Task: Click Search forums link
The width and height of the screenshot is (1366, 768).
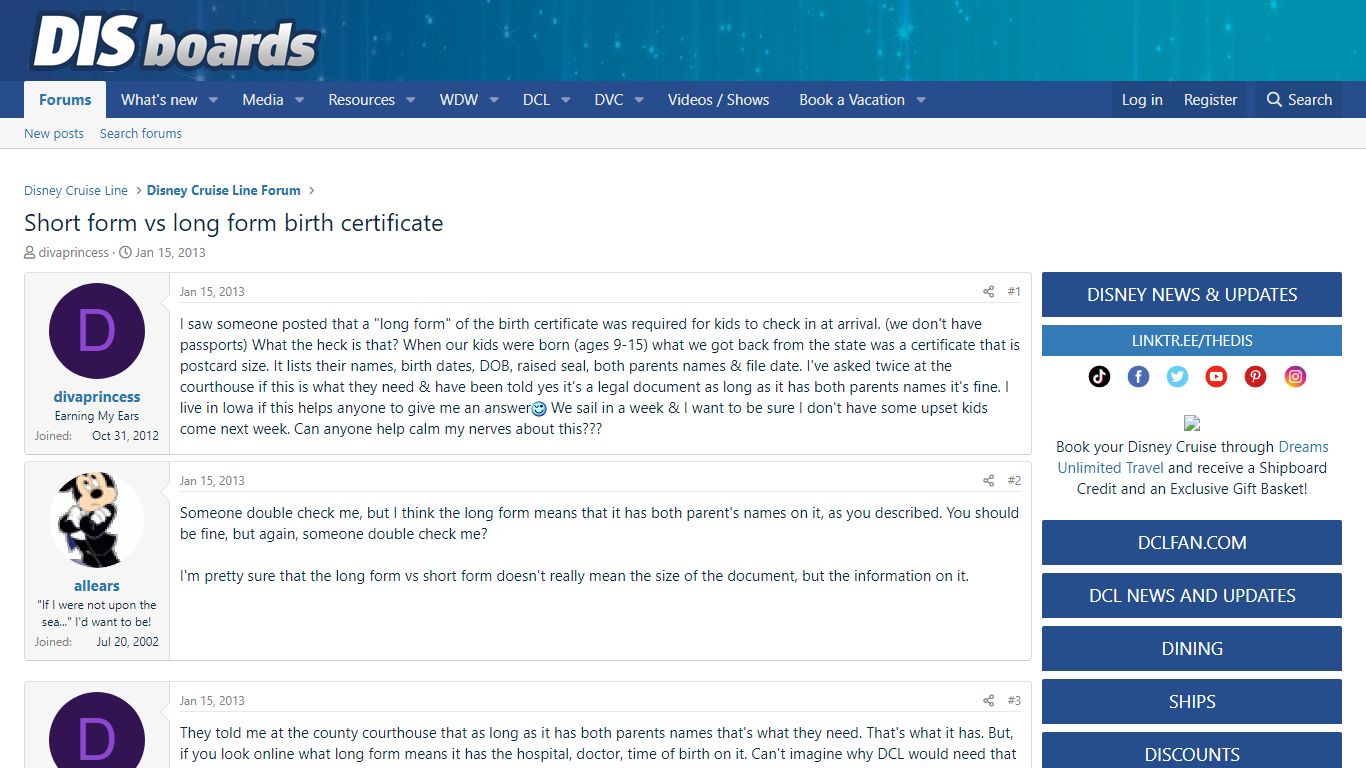Action: point(141,134)
